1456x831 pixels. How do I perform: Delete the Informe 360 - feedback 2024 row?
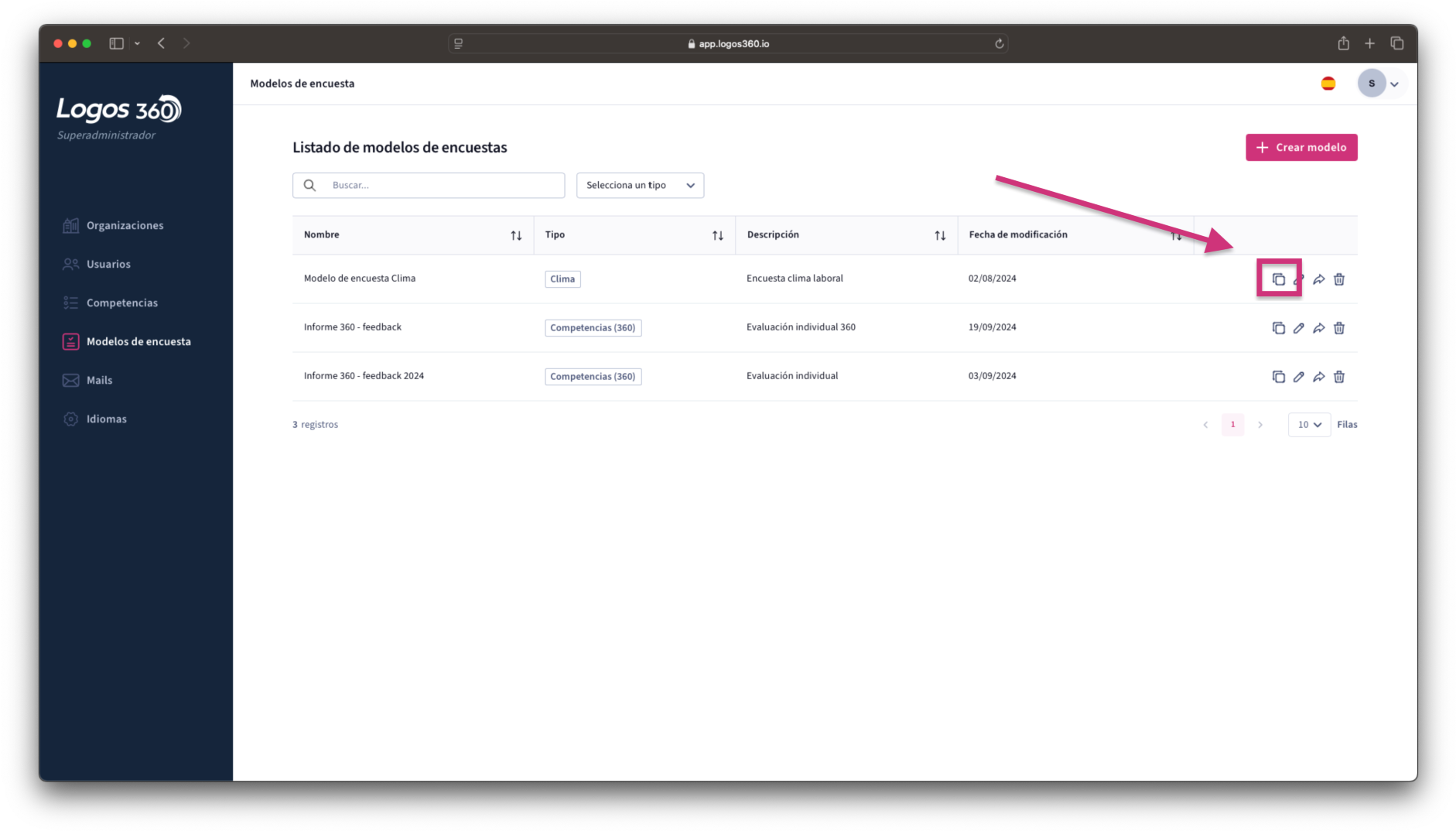(x=1339, y=377)
